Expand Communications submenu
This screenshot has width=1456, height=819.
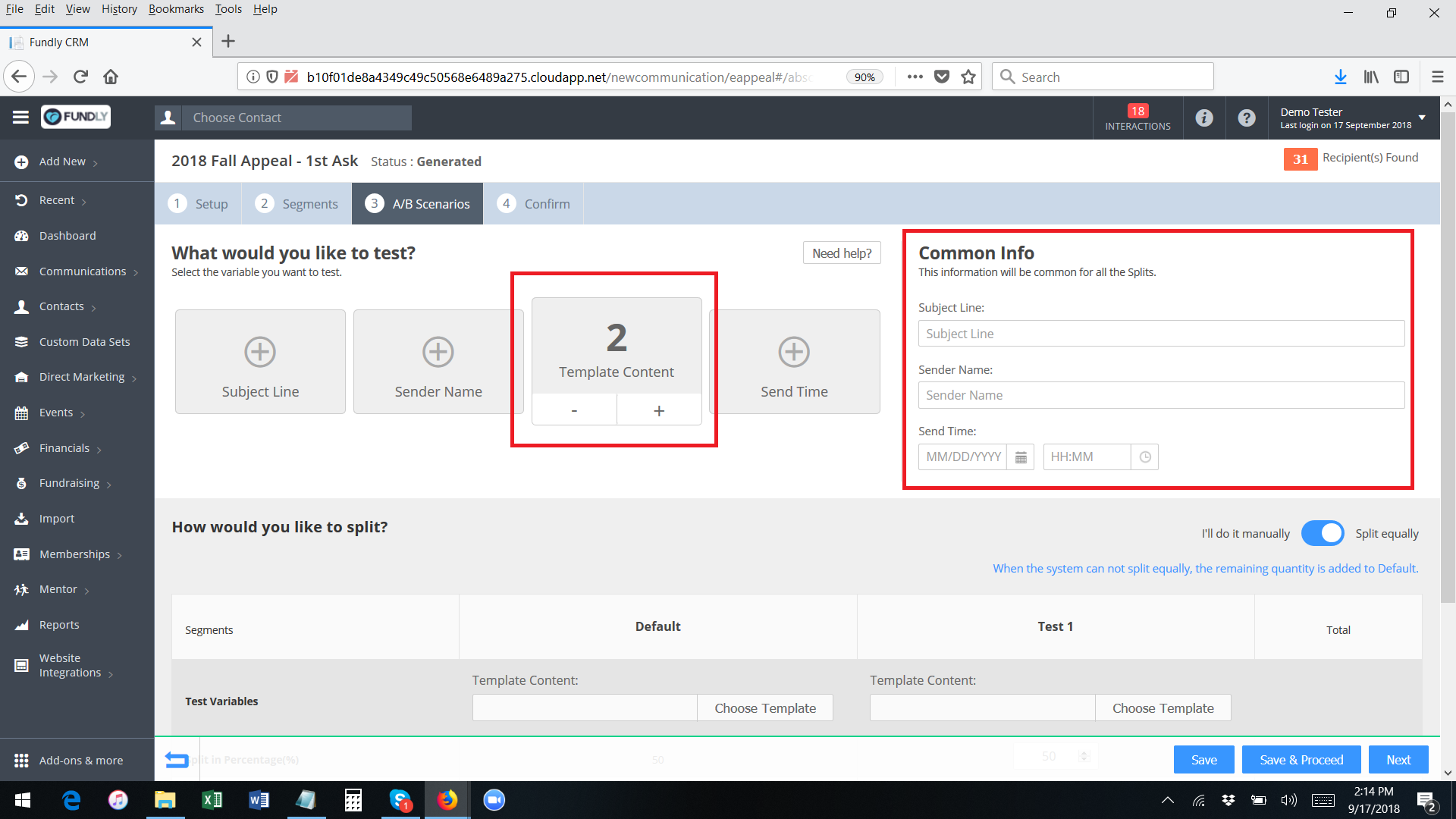(x=136, y=273)
